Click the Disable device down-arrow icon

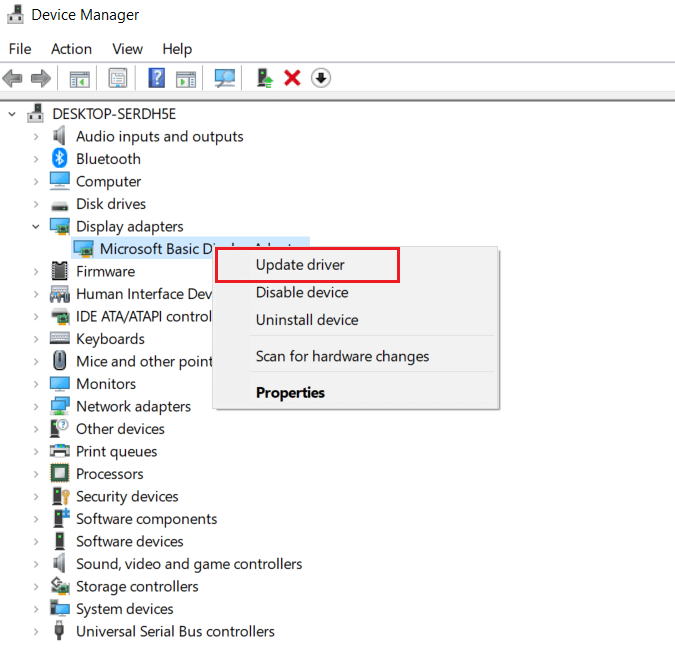point(321,78)
